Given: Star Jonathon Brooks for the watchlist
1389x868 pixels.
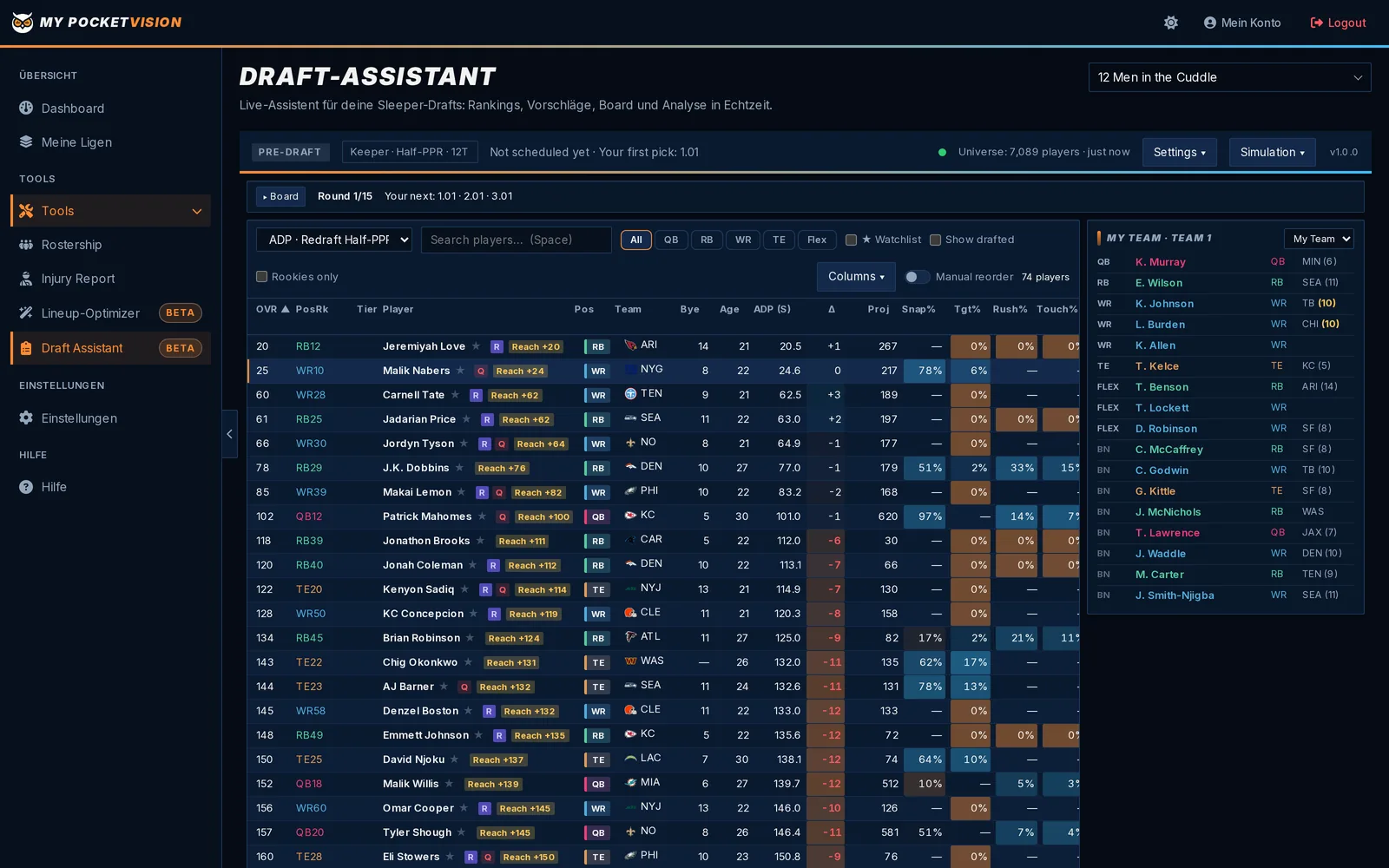Looking at the screenshot, I should click(480, 541).
